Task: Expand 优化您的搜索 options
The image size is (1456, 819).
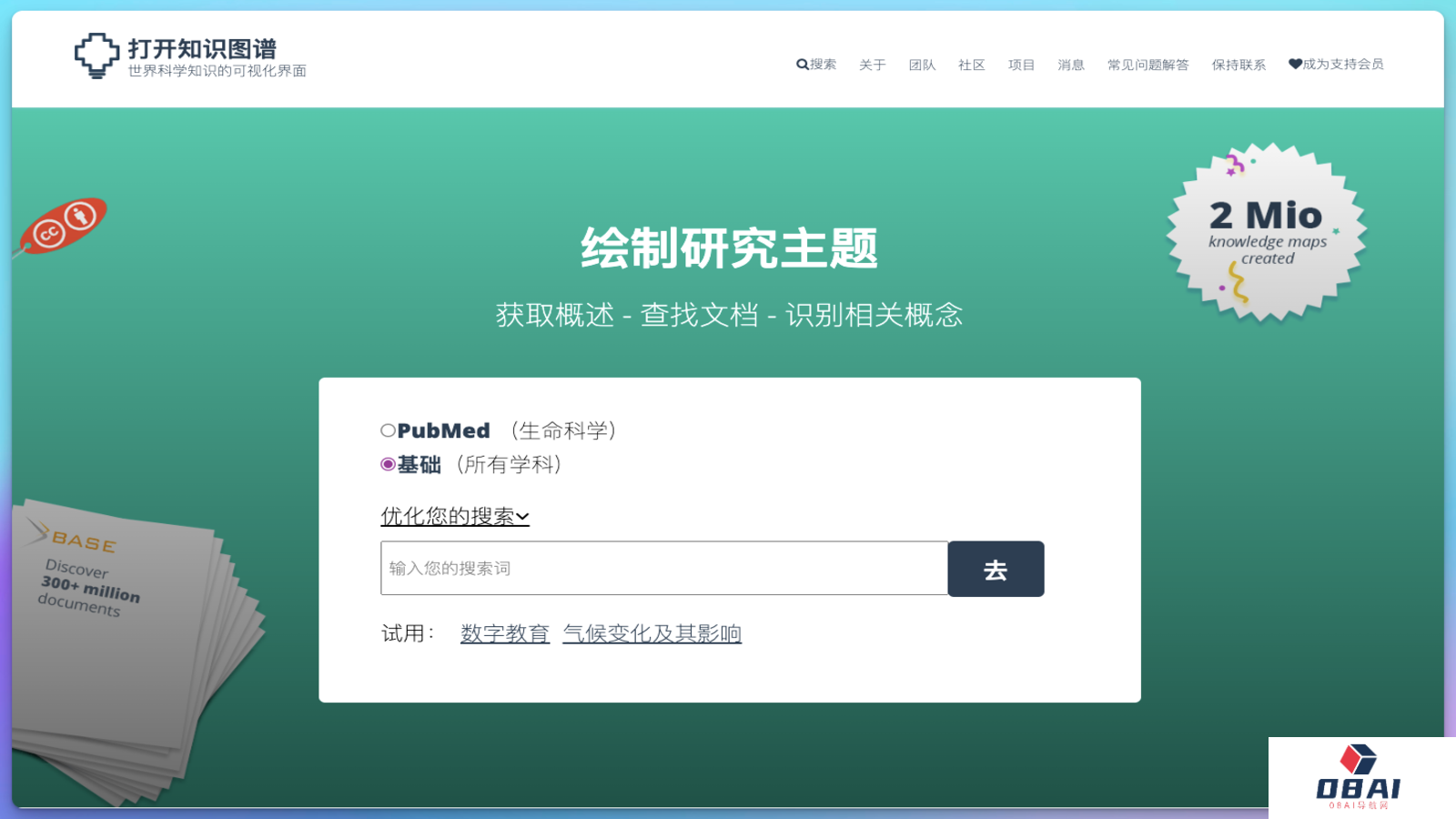Action: [x=454, y=516]
